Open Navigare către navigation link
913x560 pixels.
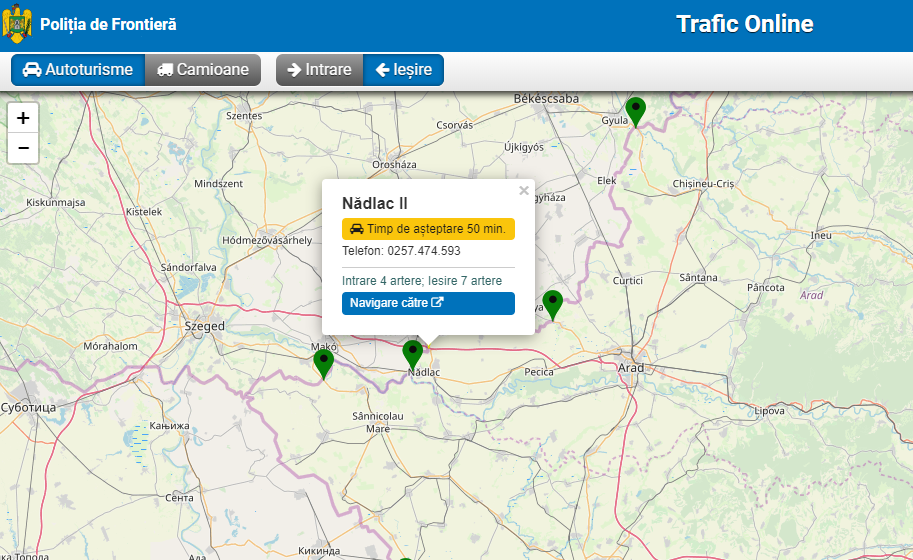428,303
